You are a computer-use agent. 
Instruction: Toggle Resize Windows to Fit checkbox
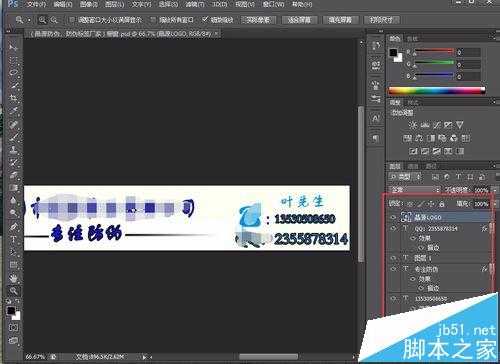pyautogui.click(x=72, y=20)
